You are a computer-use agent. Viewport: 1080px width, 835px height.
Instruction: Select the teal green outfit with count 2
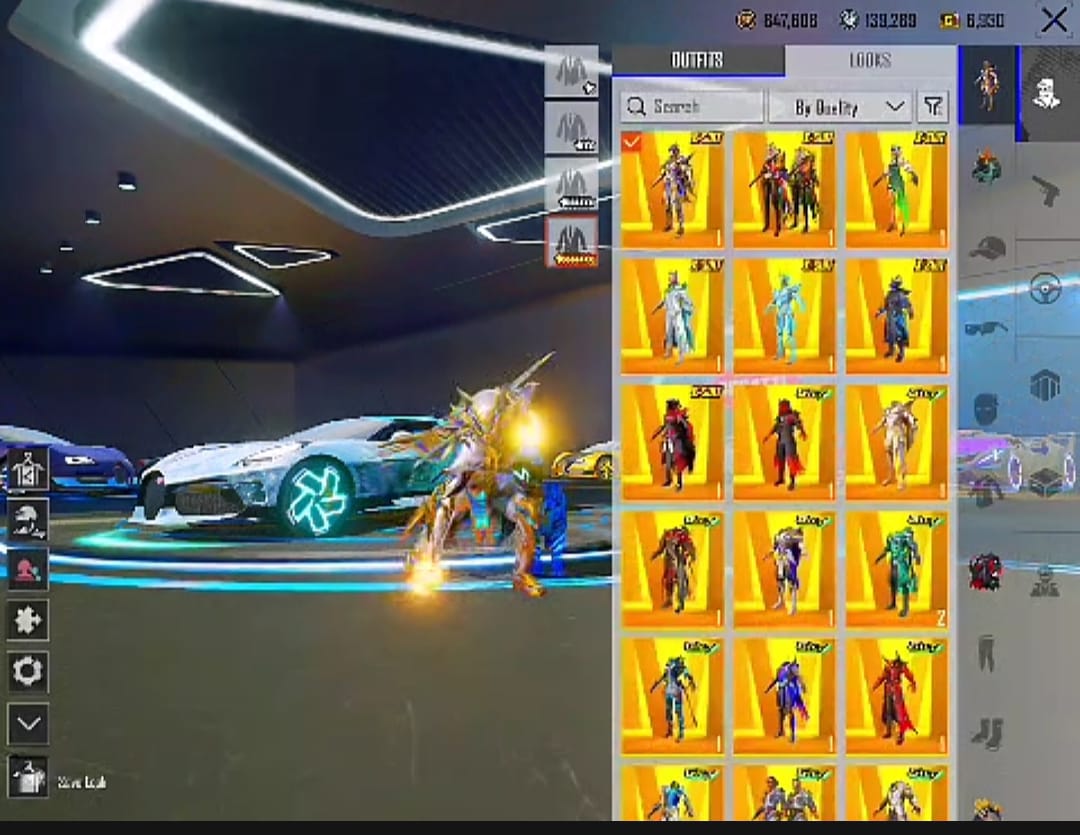coord(897,570)
